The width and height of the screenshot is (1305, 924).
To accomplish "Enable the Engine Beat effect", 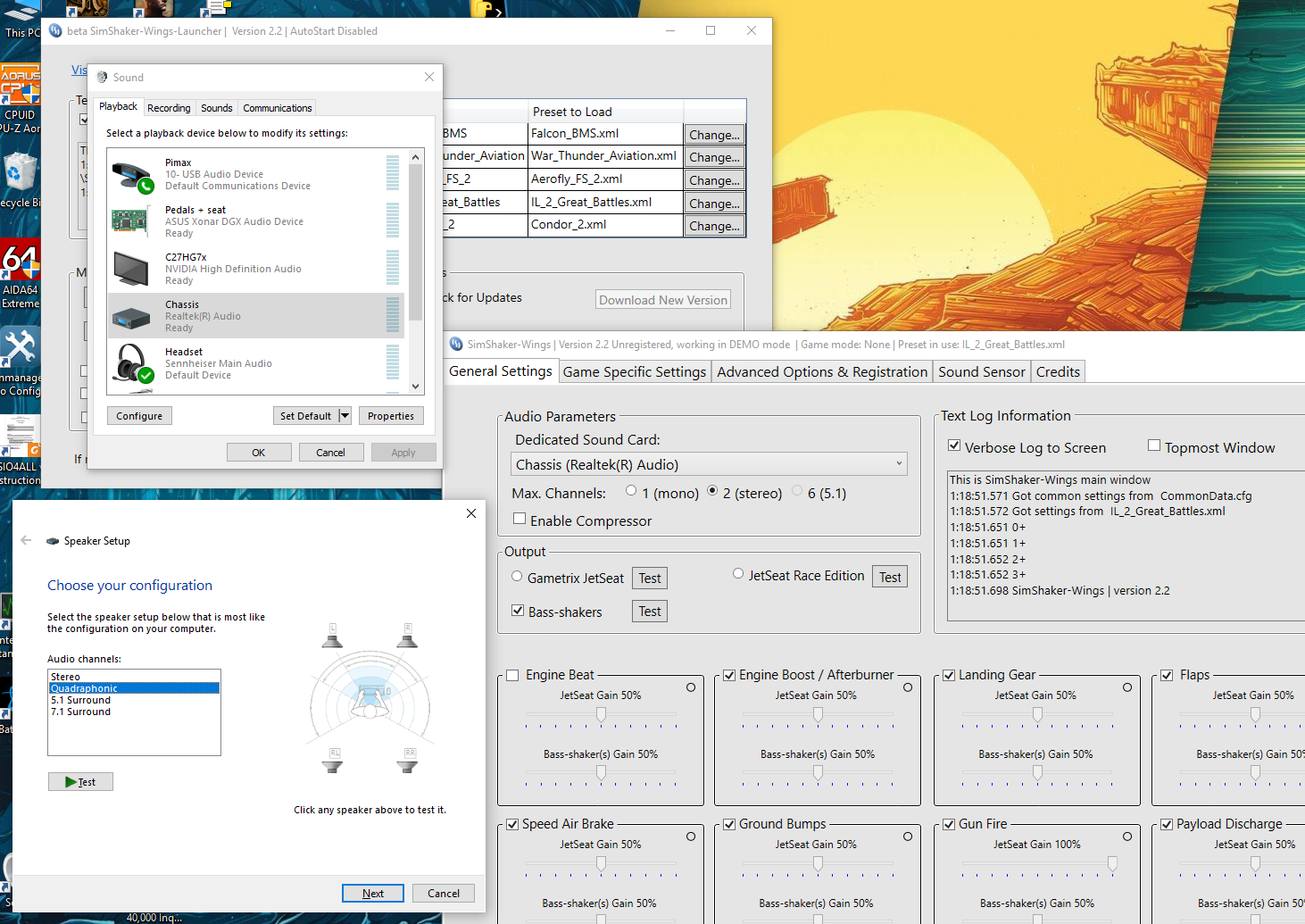I will [x=512, y=675].
